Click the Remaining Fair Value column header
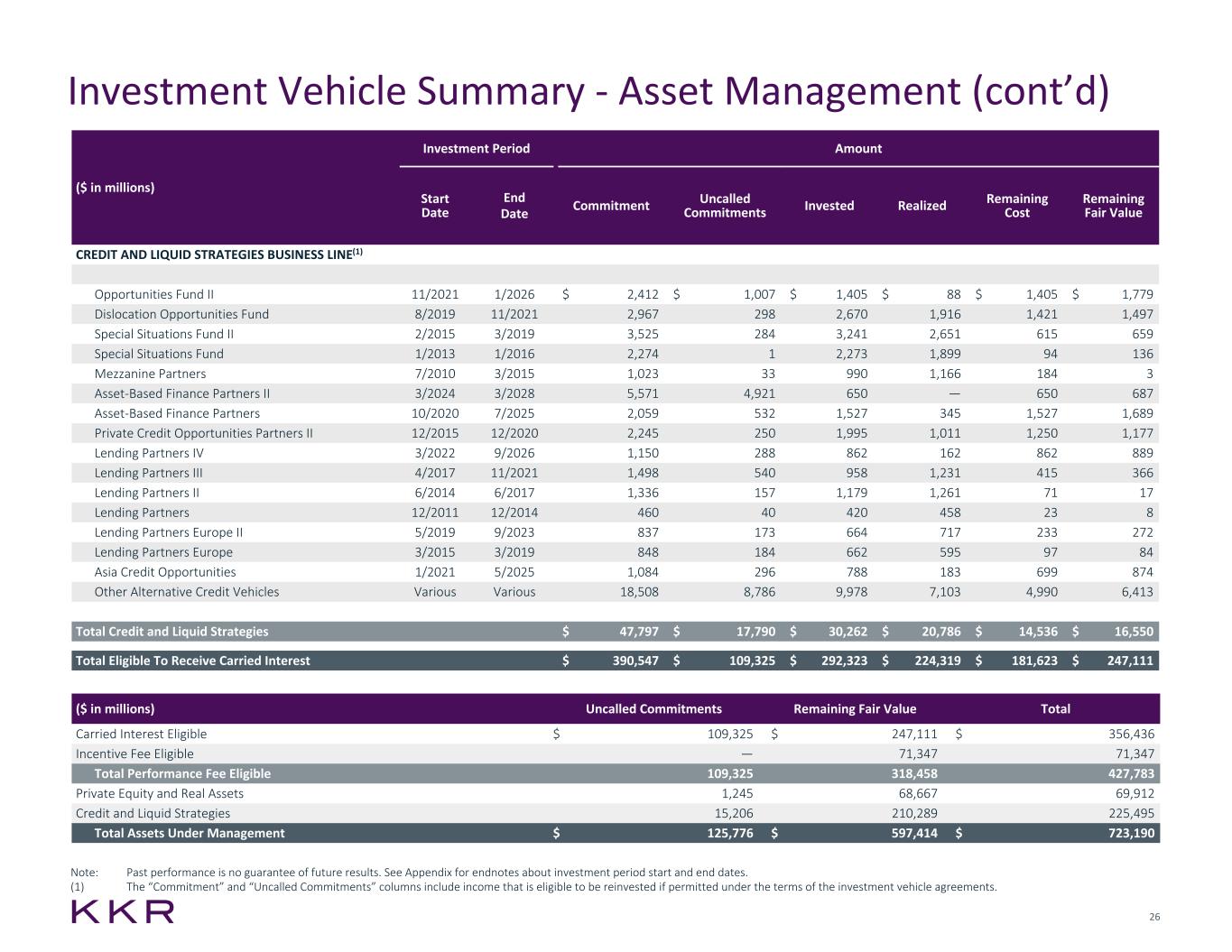Image resolution: width=1232 pixels, height=952 pixels. pos(1112,206)
